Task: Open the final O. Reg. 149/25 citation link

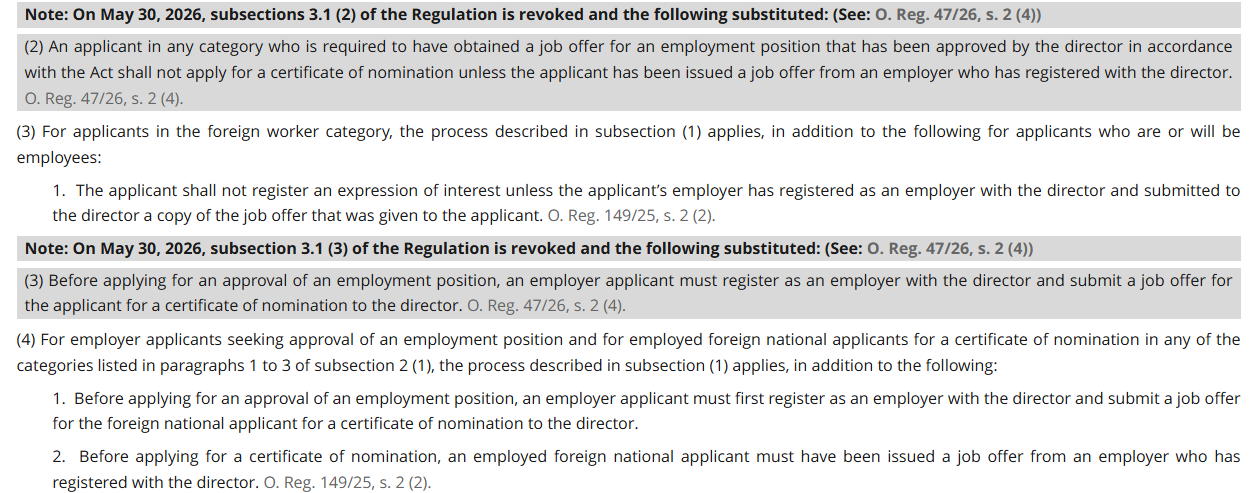Action: click(x=347, y=482)
